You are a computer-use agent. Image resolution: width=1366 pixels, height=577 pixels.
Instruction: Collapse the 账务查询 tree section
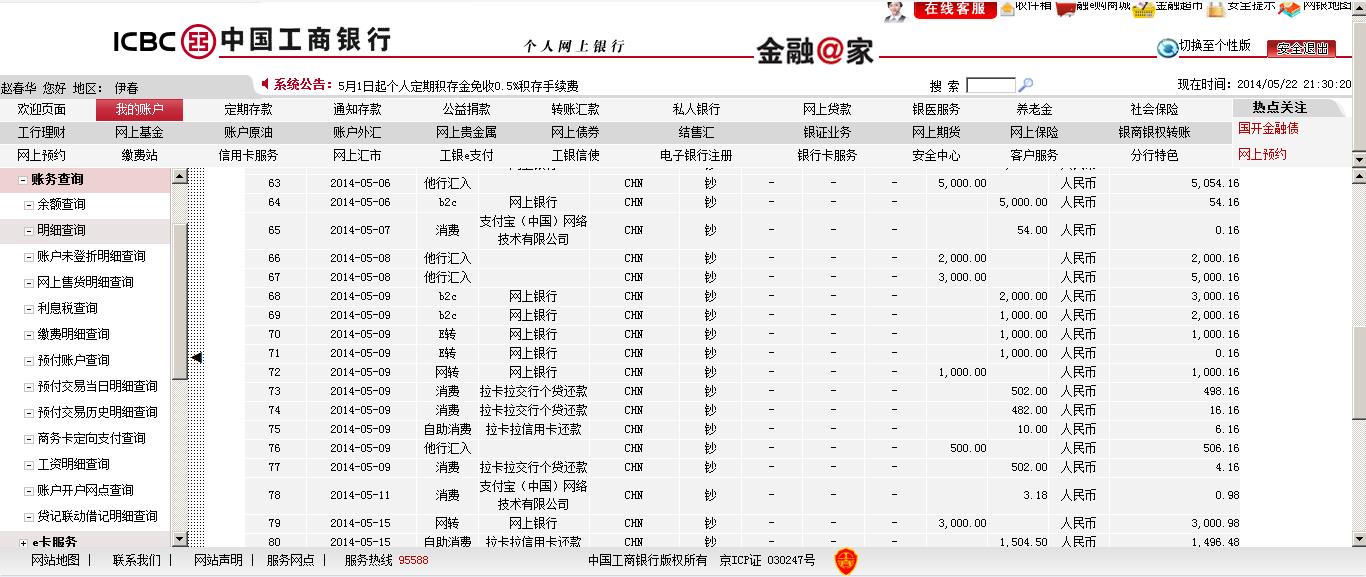[23, 180]
